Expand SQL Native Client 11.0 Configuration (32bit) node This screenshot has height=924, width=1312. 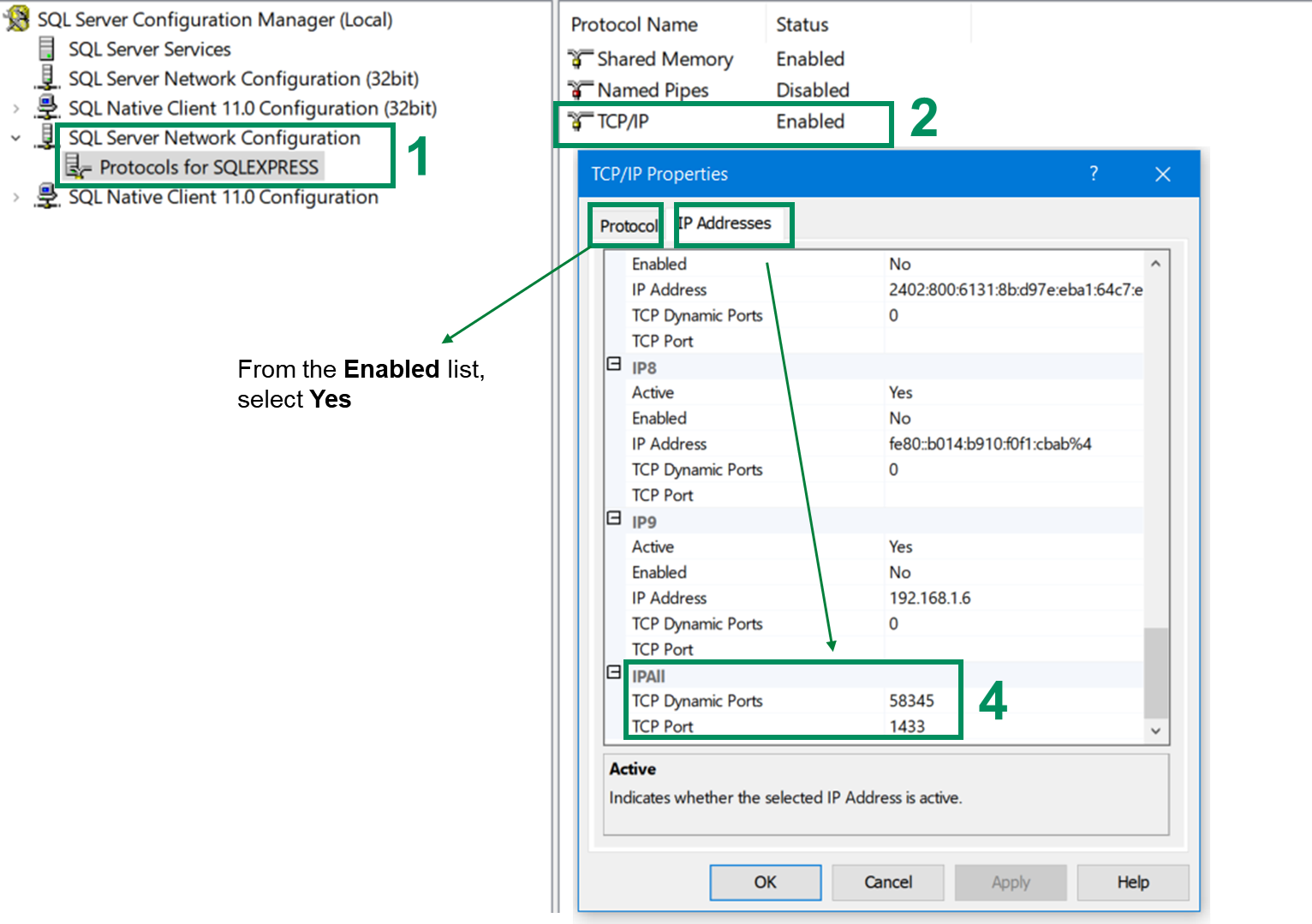point(15,109)
